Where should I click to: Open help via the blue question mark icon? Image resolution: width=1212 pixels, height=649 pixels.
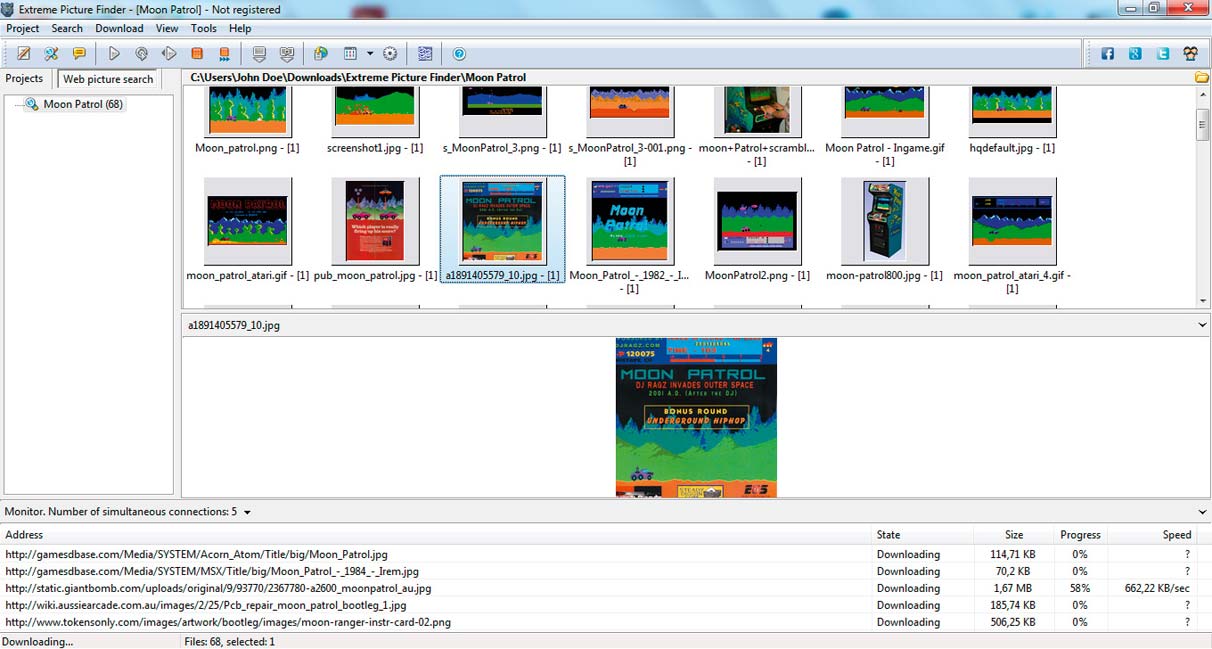pos(459,54)
